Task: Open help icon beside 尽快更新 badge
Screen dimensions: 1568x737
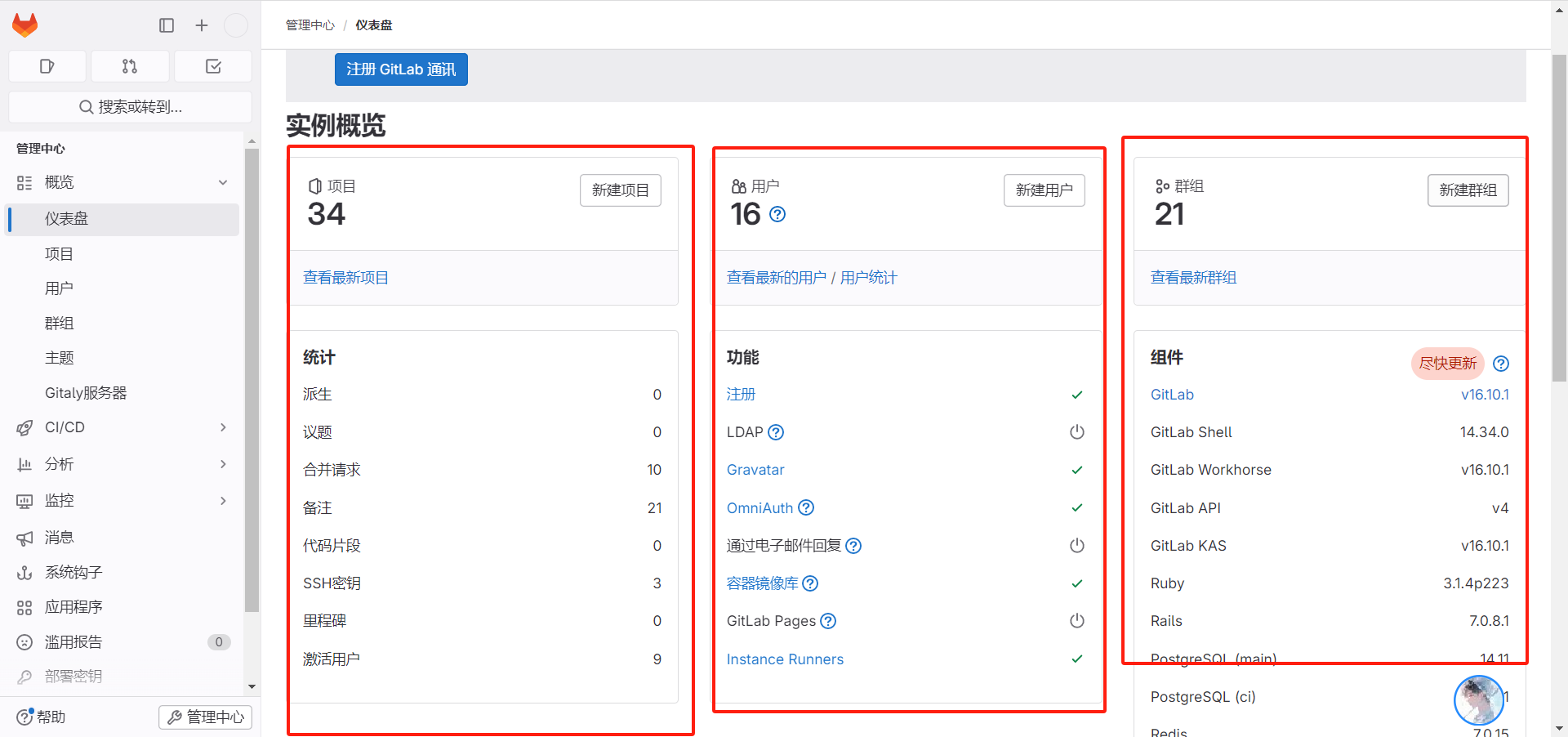Action: click(x=1501, y=364)
